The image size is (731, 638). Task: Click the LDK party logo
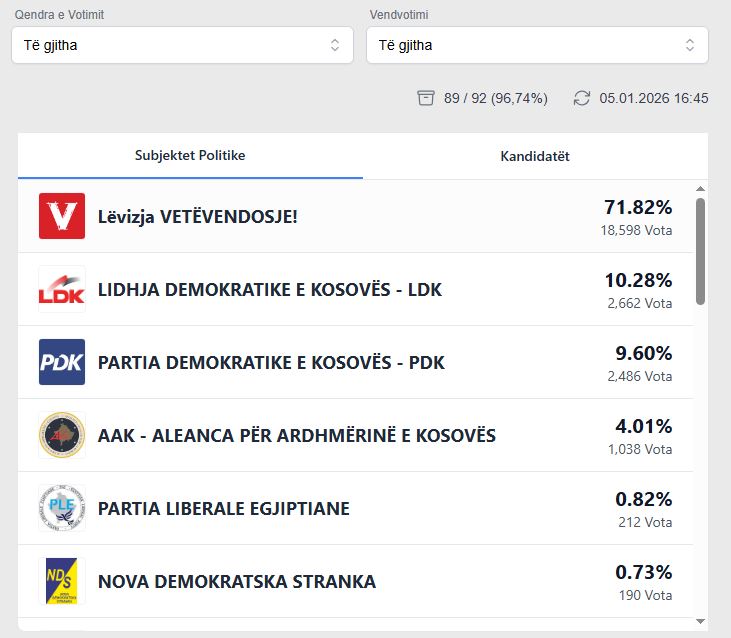coord(62,289)
